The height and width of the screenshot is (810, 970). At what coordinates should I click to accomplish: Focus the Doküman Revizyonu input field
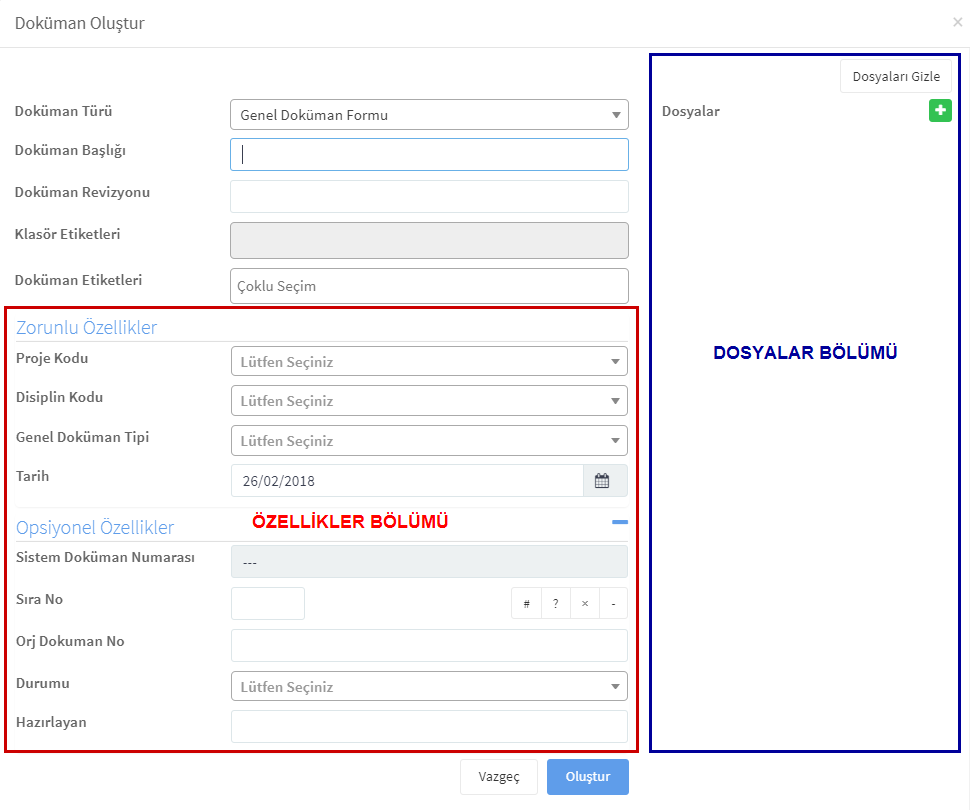tap(429, 196)
